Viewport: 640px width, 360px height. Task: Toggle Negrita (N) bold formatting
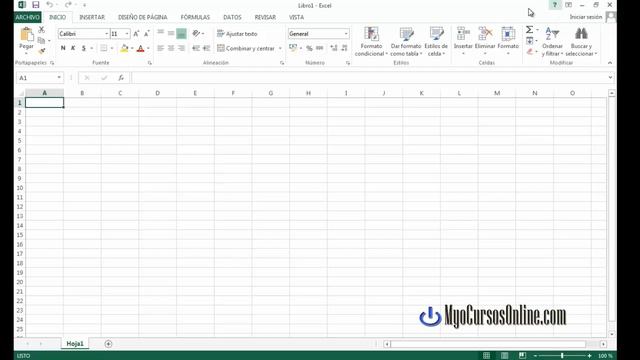(63, 48)
